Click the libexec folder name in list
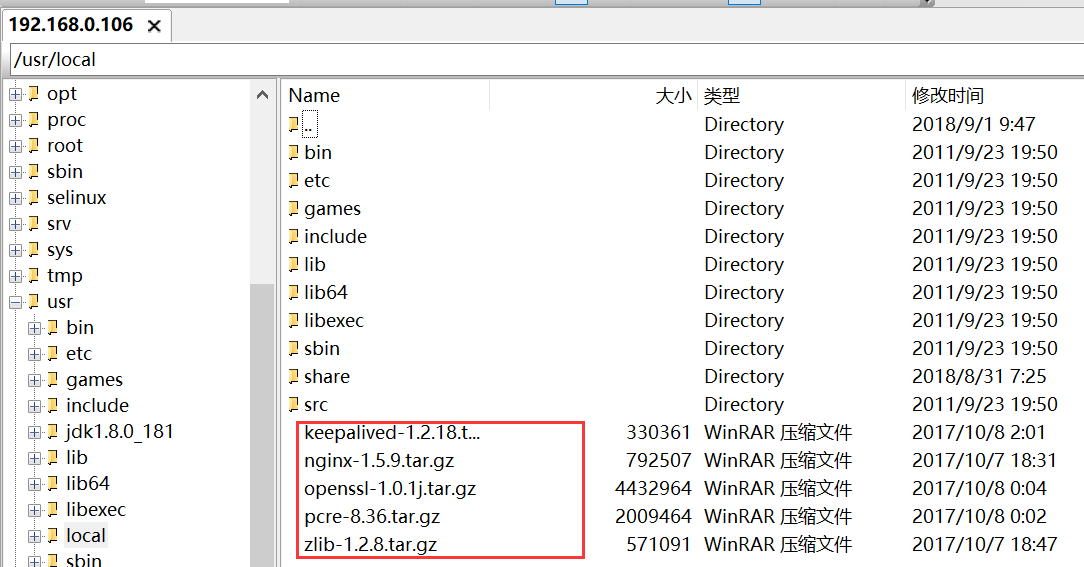Screen dimensions: 1084x567 pos(334,321)
